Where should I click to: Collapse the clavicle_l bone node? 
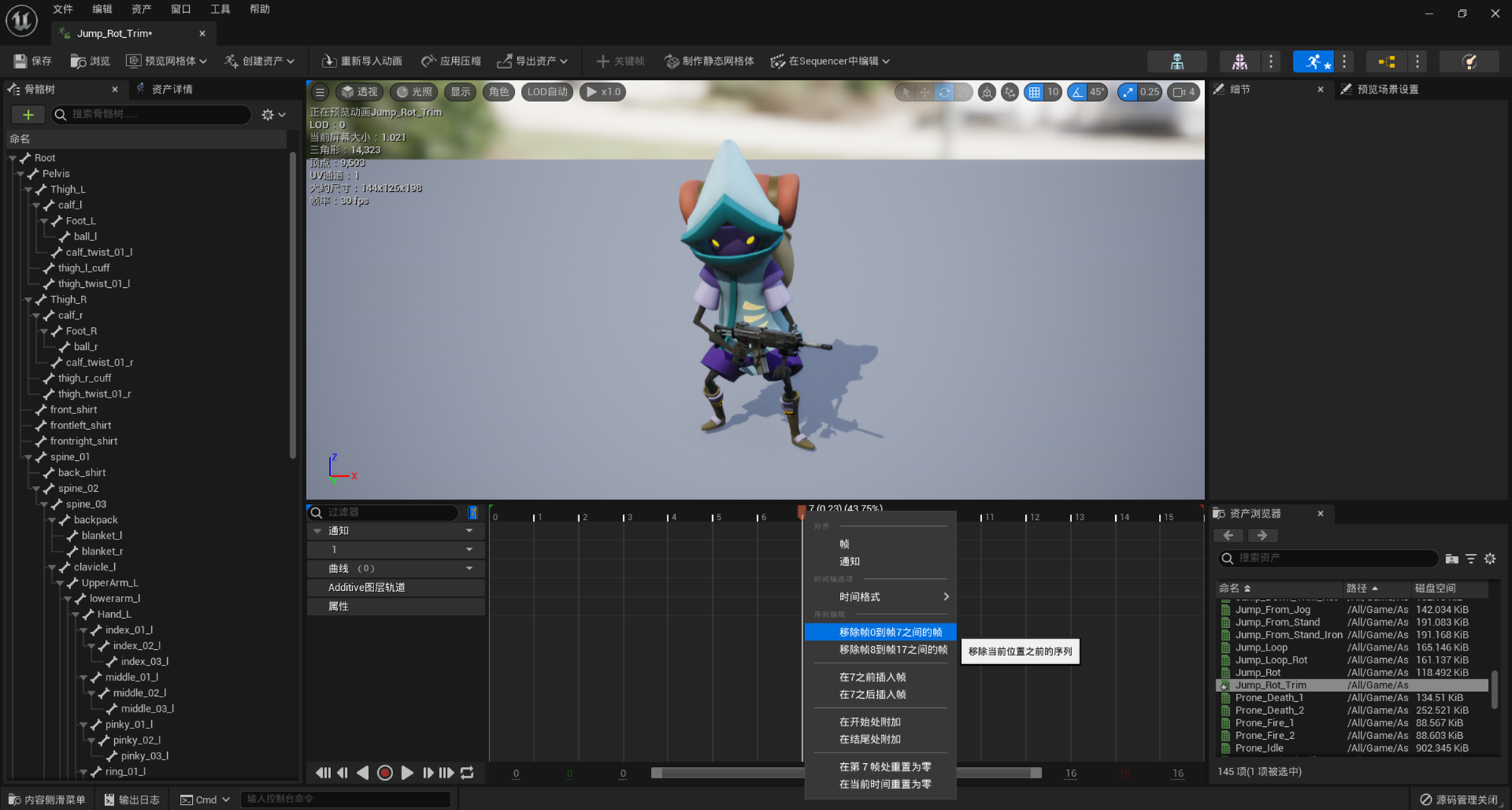click(52, 567)
